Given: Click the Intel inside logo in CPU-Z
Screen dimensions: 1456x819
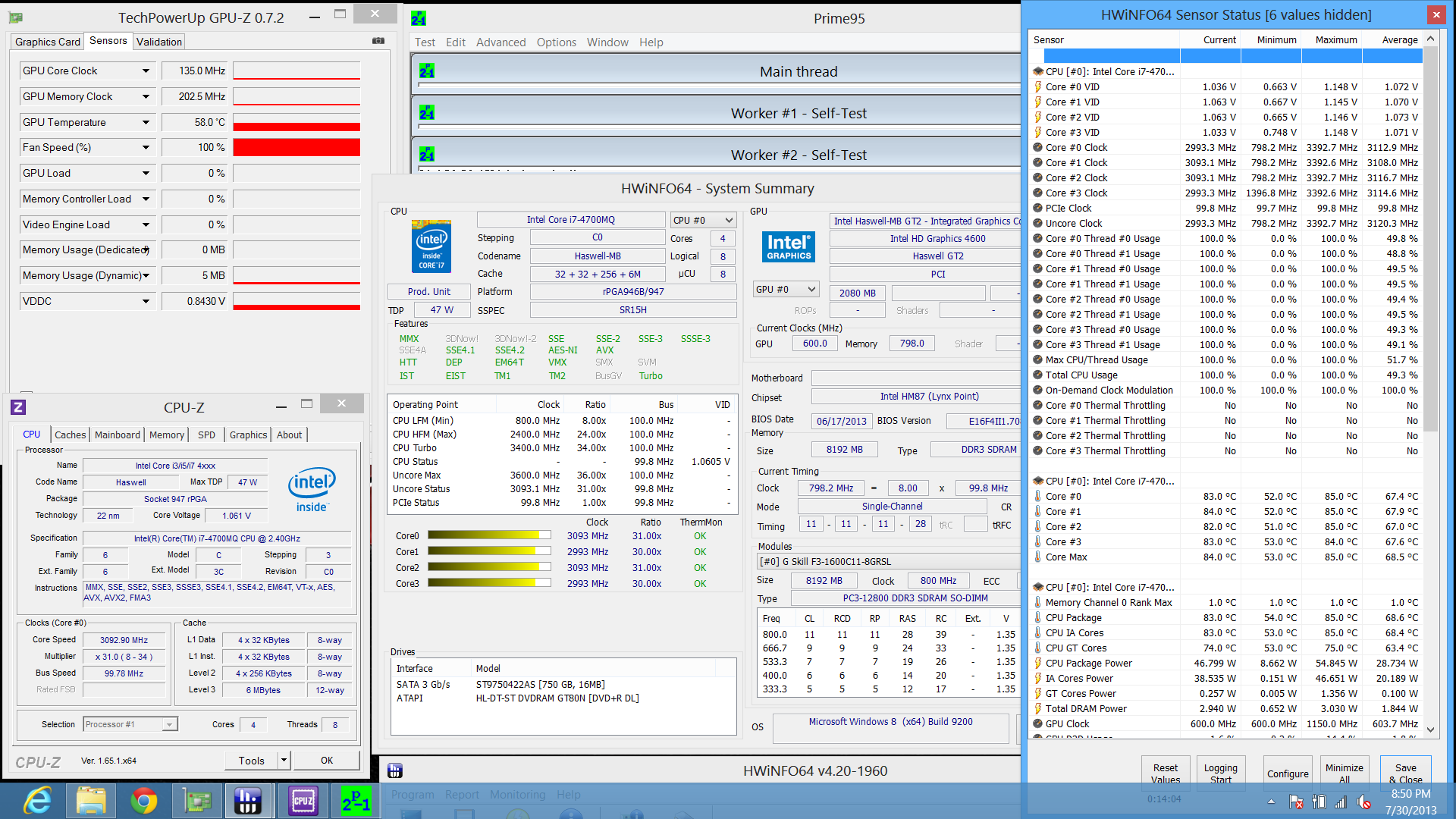Looking at the screenshot, I should [x=312, y=490].
